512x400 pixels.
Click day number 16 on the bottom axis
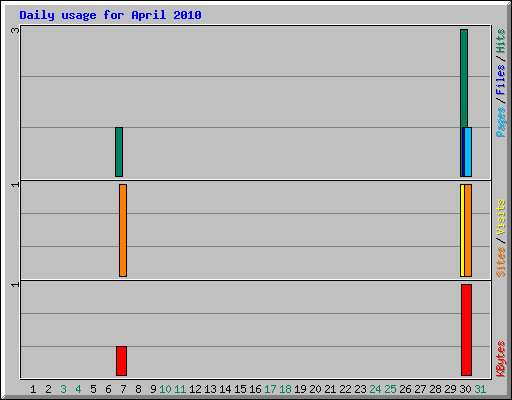coord(255,389)
